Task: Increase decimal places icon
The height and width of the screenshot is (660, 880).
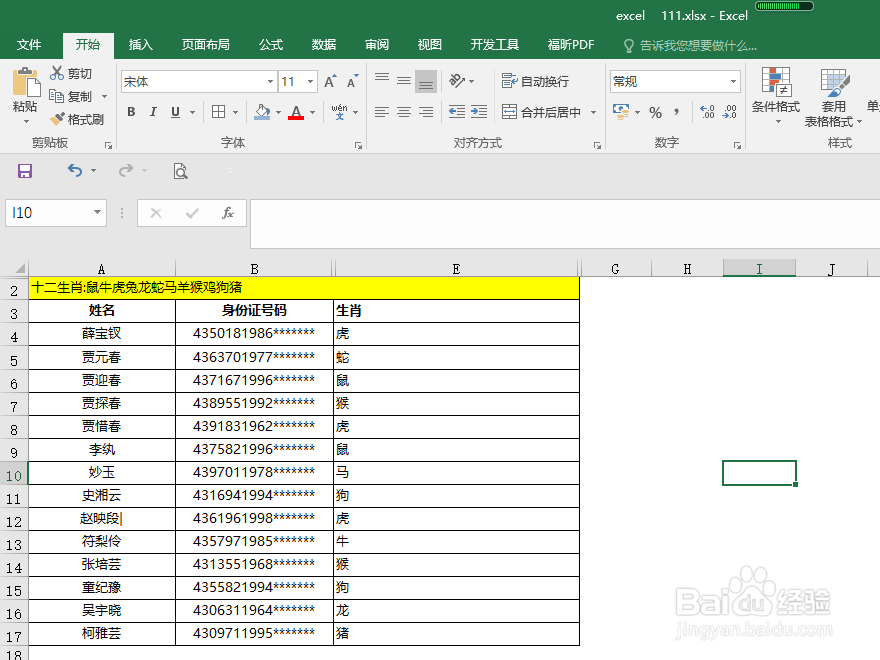Action: tap(707, 112)
